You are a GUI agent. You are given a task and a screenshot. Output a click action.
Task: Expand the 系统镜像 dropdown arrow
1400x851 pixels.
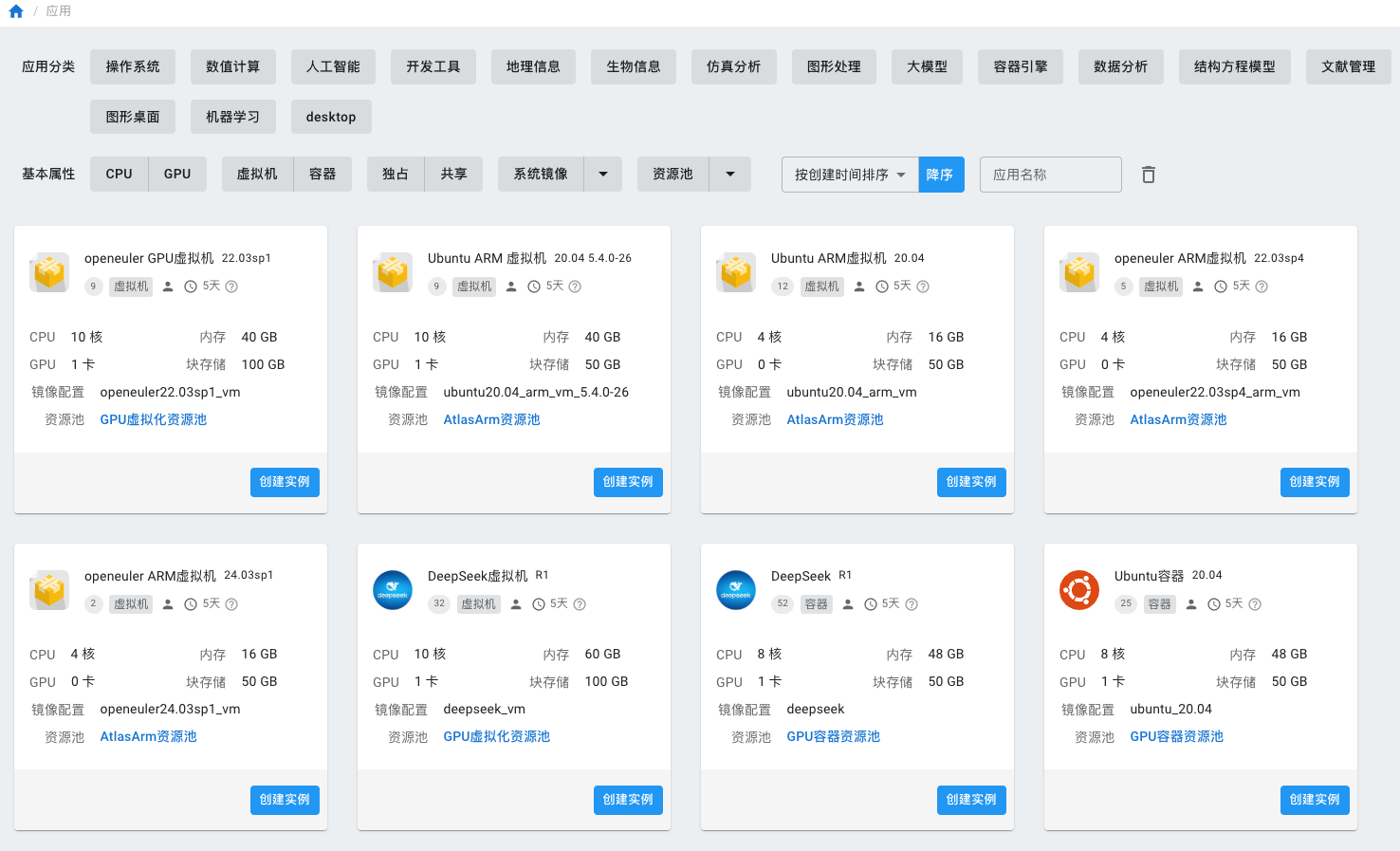[x=603, y=175]
